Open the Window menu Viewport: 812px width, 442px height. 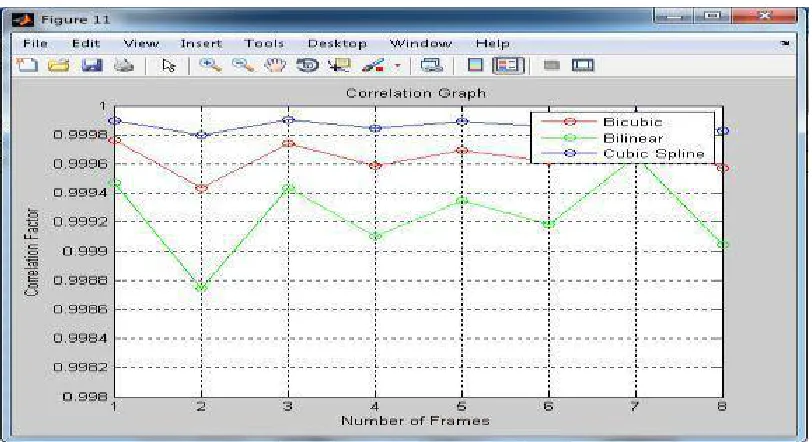420,43
